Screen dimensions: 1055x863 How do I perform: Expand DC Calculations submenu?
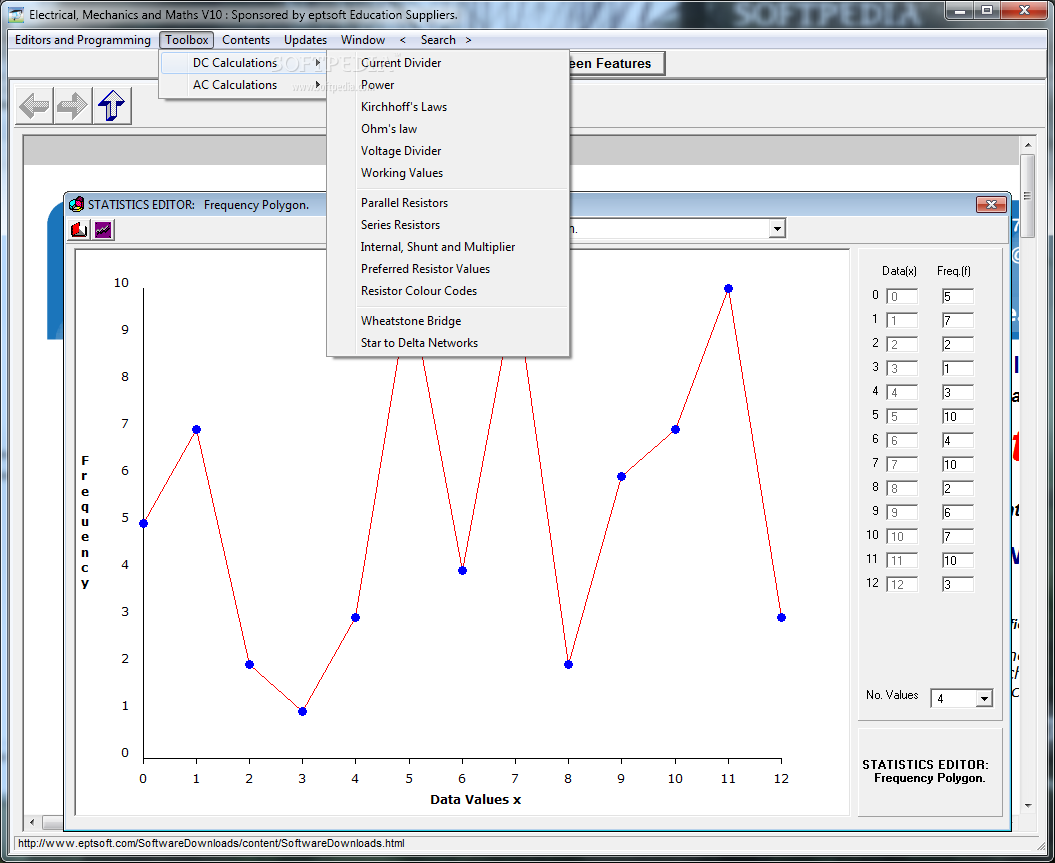click(x=243, y=63)
